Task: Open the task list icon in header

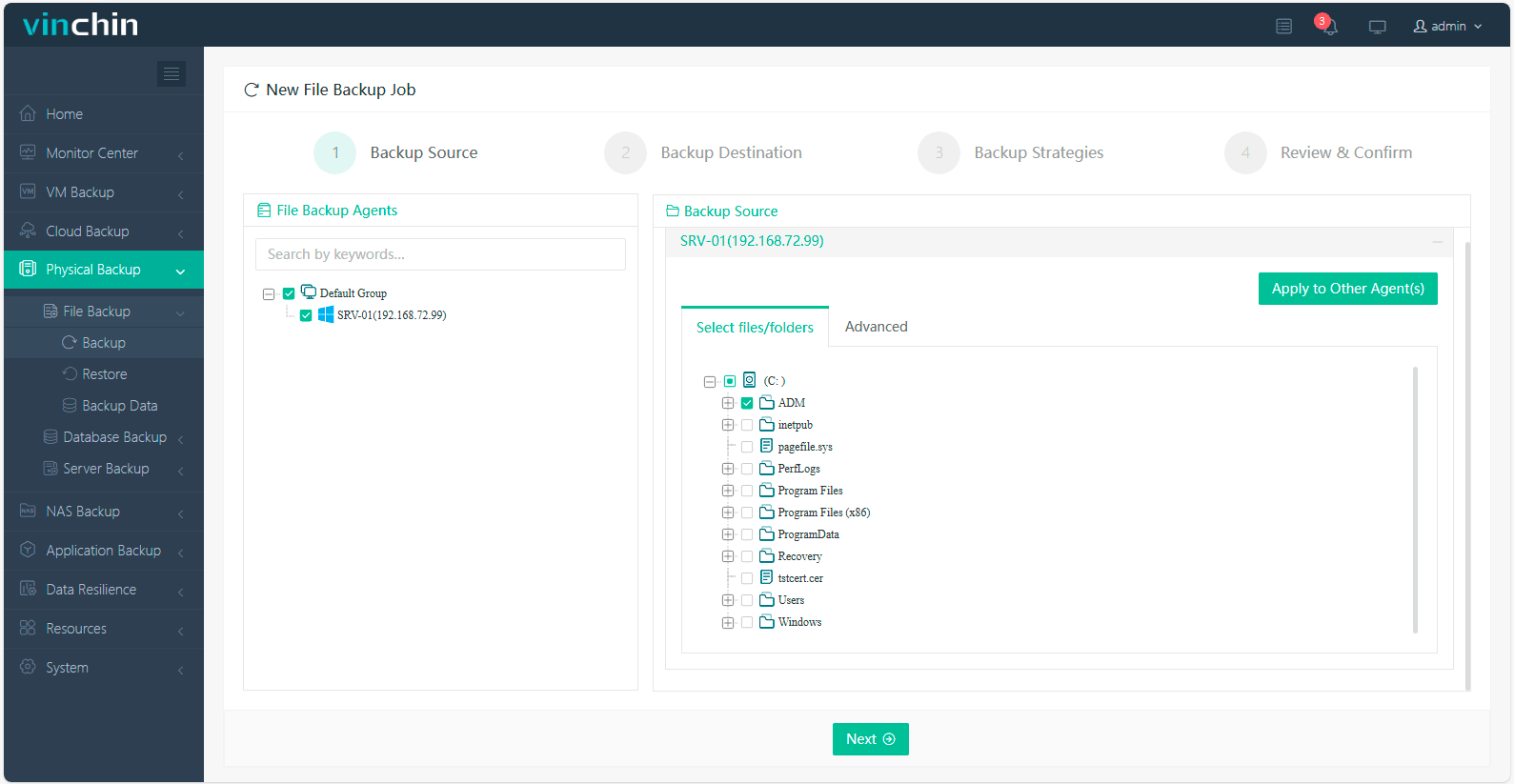Action: [x=1283, y=27]
